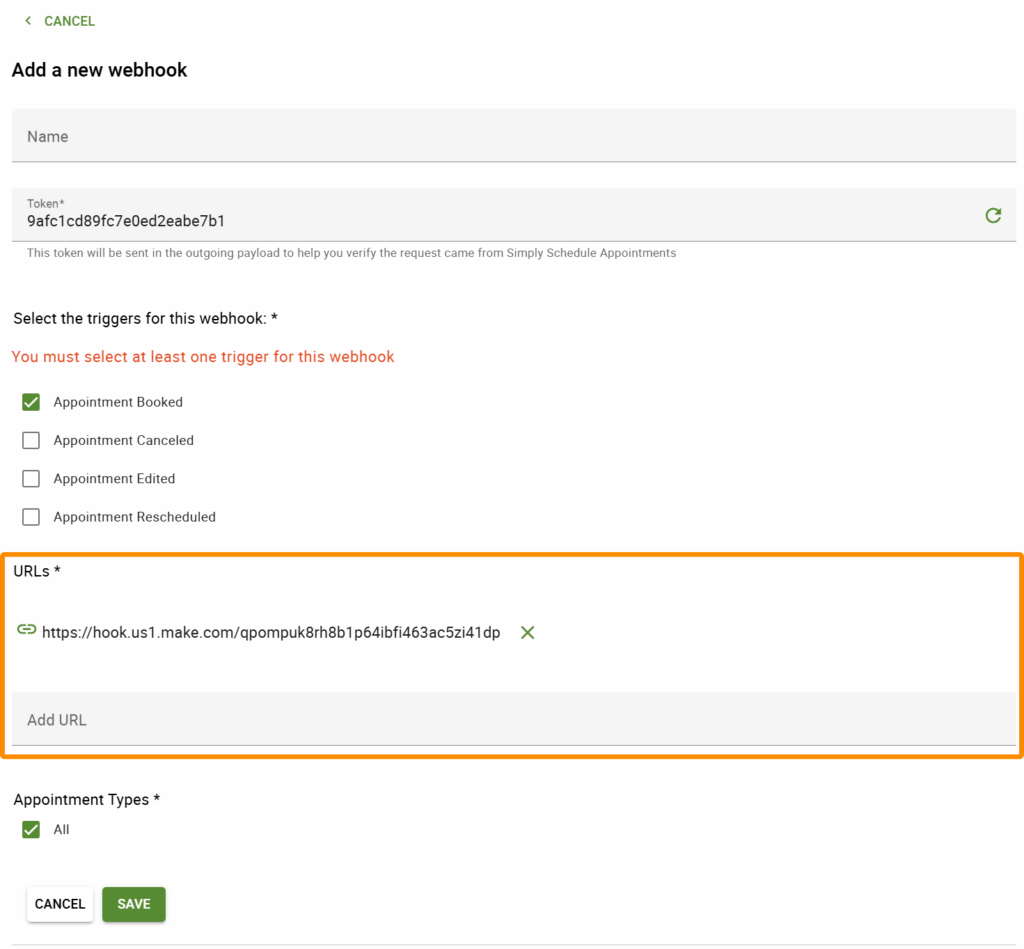
Task: Click the red trigger warning message
Action: coord(202,356)
